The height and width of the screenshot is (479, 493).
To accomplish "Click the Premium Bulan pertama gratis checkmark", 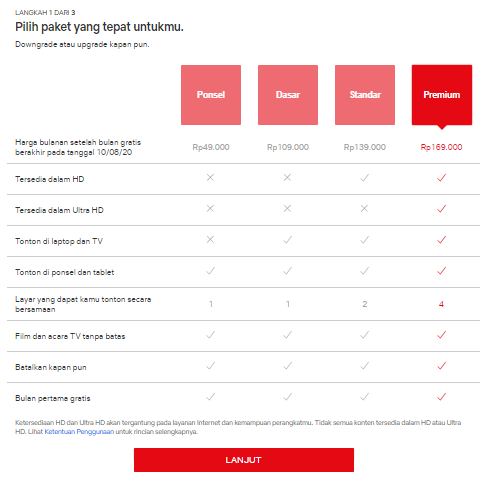I will (441, 397).
